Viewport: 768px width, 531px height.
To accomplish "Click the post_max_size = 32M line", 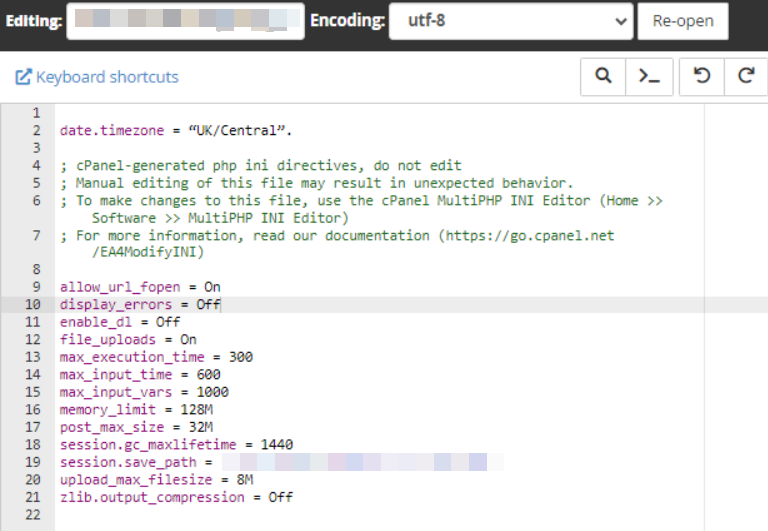I will pyautogui.click(x=136, y=427).
